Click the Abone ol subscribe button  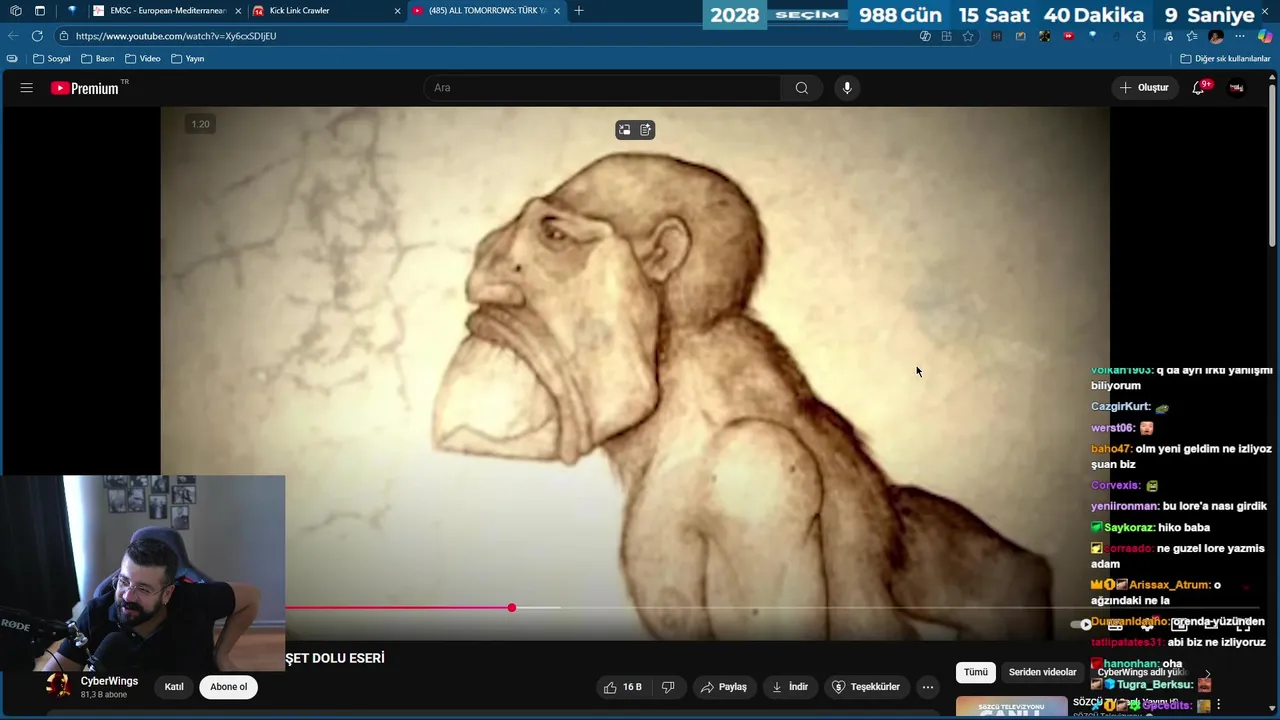click(228, 687)
